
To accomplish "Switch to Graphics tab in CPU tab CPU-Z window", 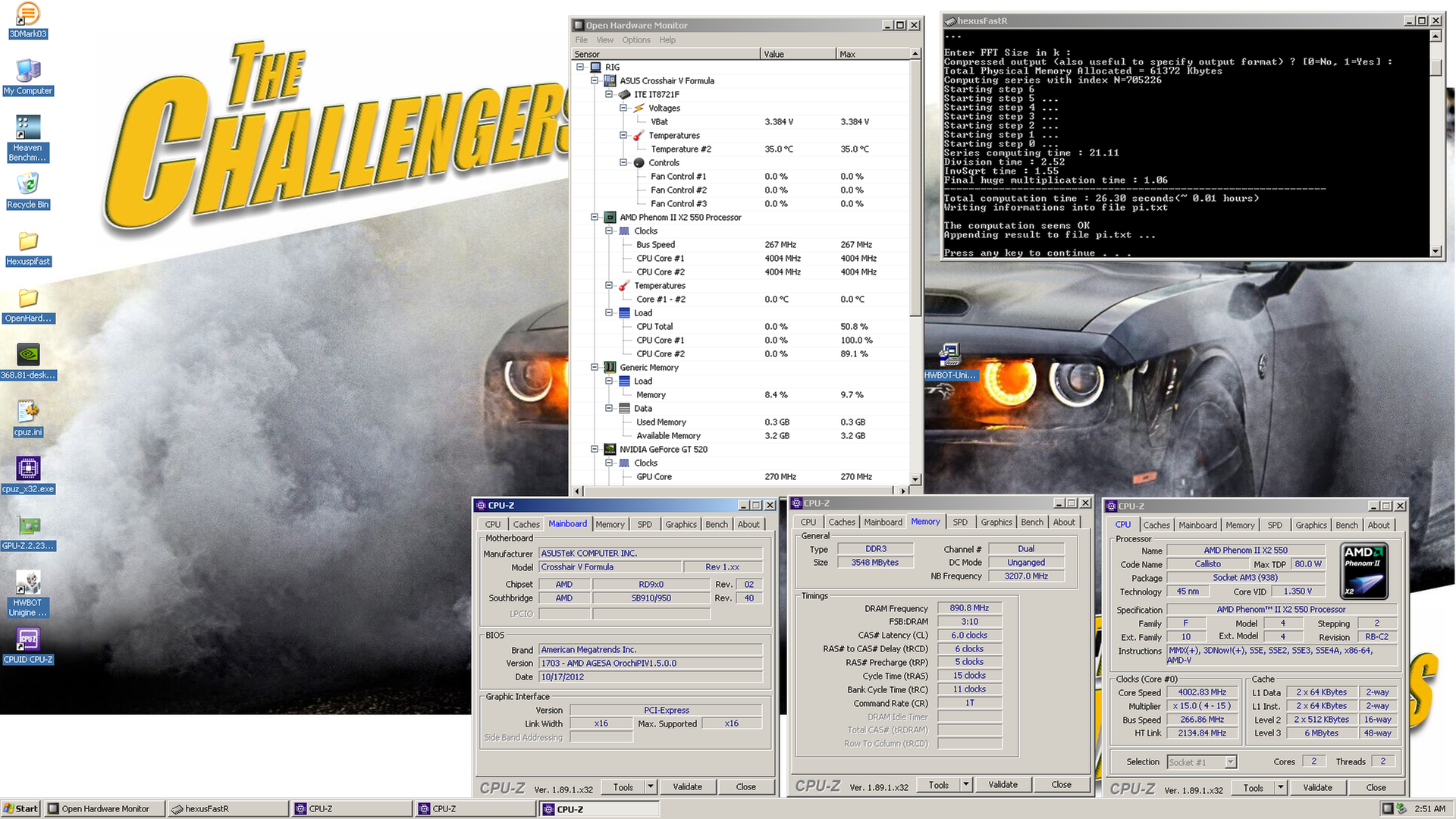I will [1311, 525].
